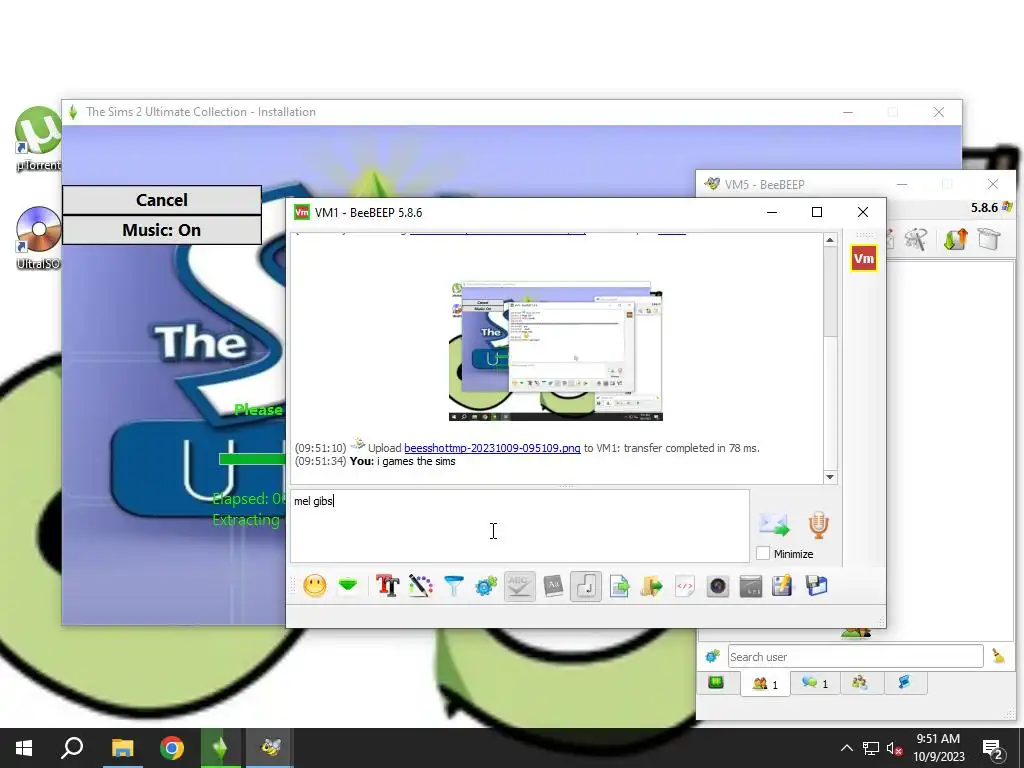Open the chat font selector (TT icon)
The image size is (1024, 768).
point(387,586)
